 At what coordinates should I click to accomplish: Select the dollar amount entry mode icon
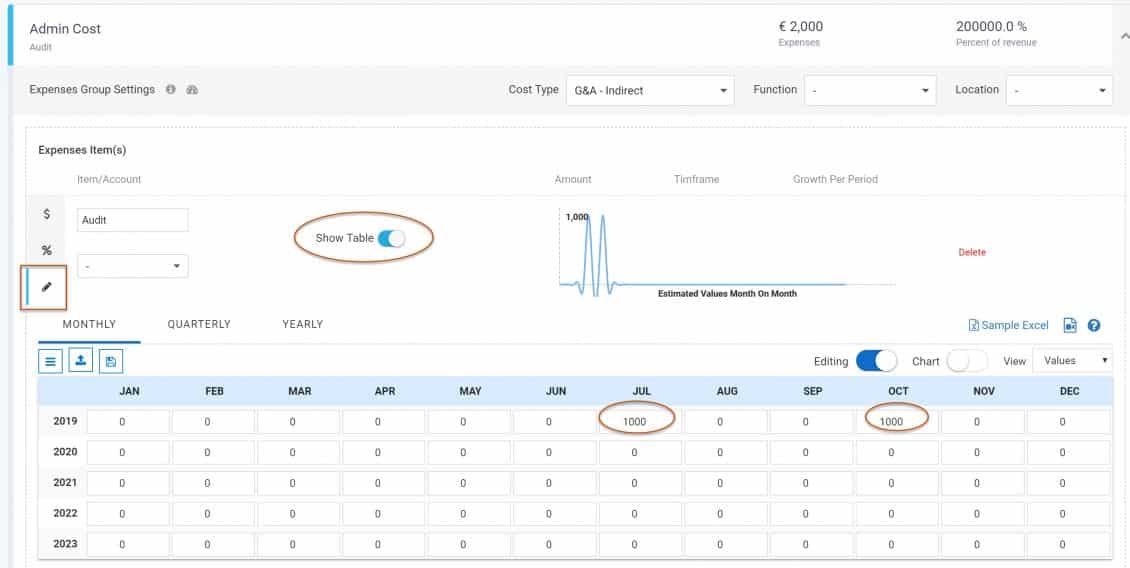tap(46, 215)
